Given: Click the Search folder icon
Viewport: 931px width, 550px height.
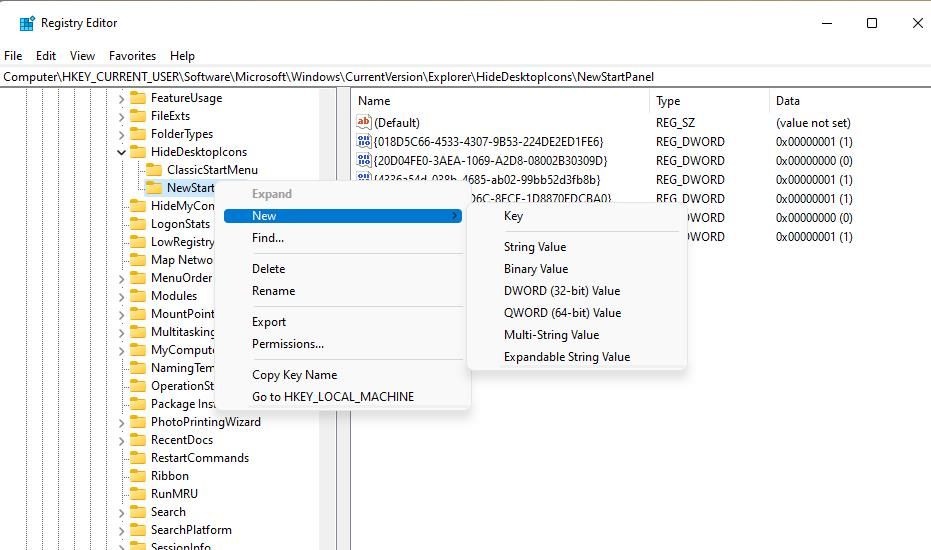Looking at the screenshot, I should (x=138, y=511).
